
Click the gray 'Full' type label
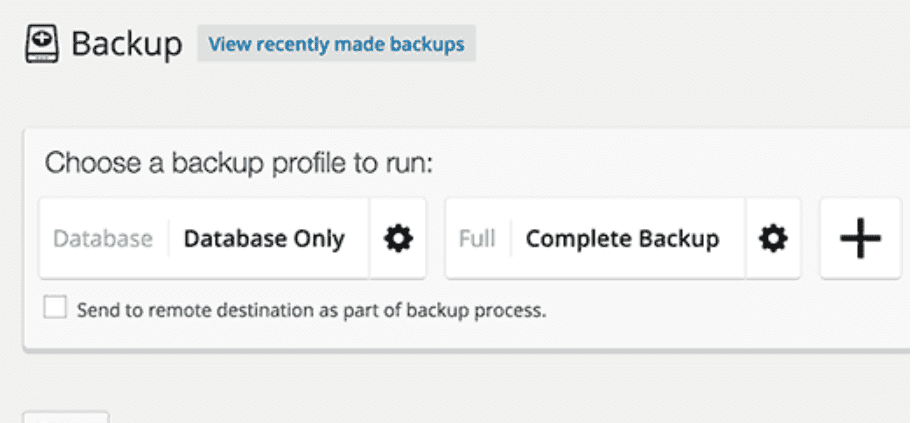pyautogui.click(x=477, y=239)
